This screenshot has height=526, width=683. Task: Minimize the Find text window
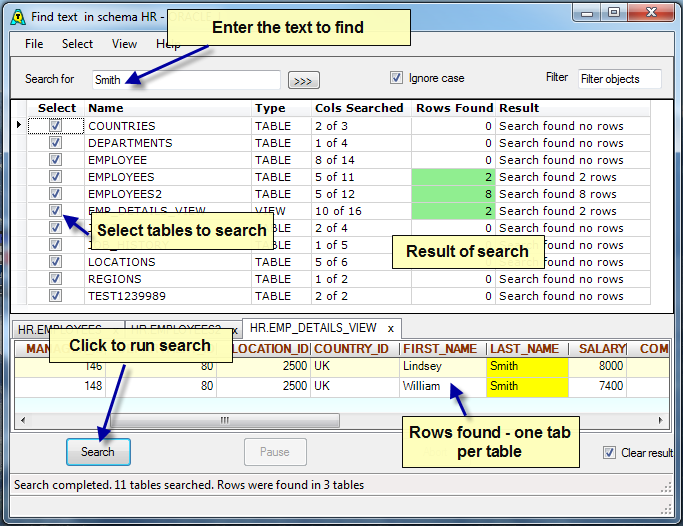click(587, 13)
